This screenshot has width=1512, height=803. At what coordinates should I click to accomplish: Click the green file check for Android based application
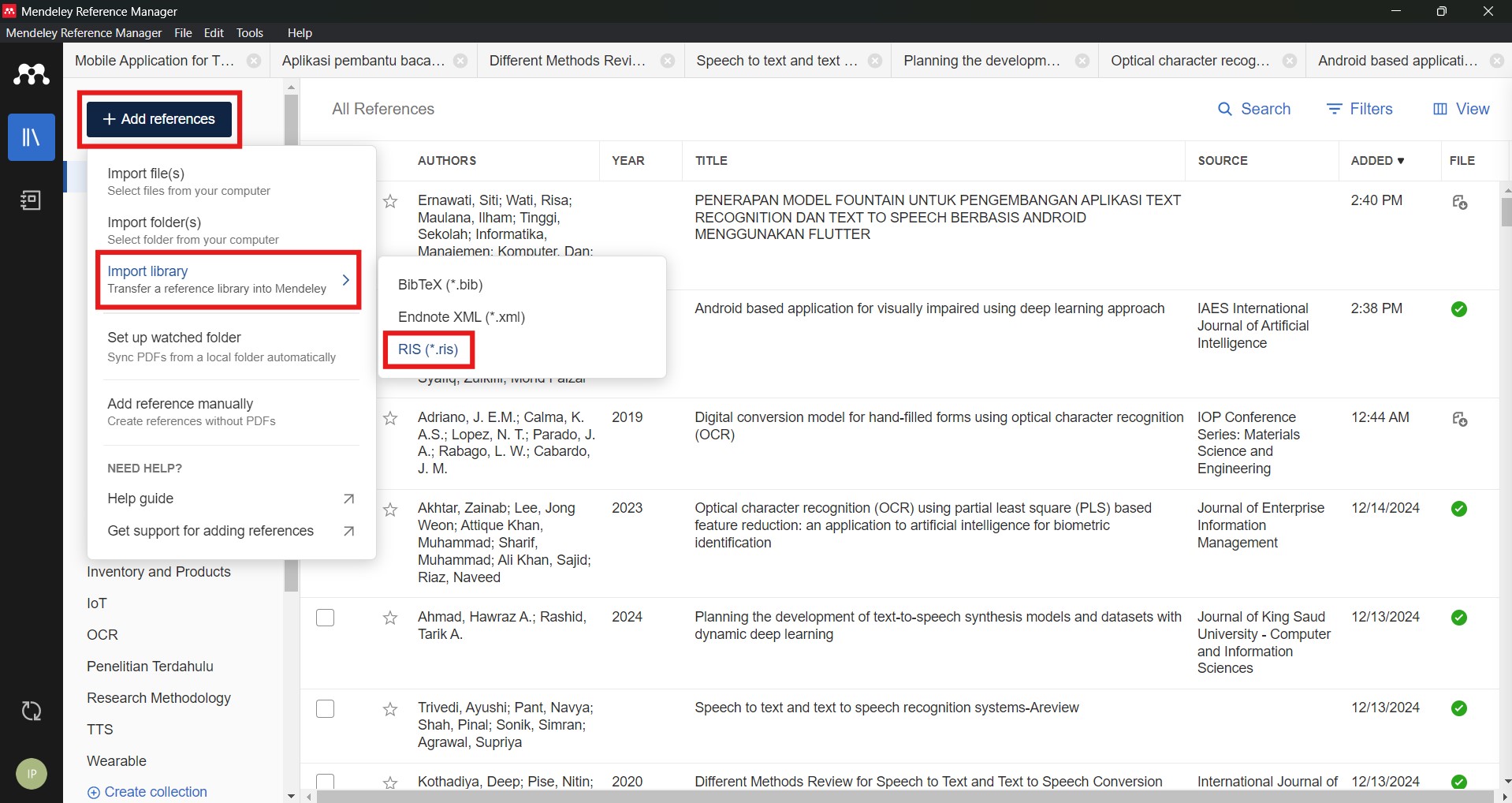(1459, 309)
